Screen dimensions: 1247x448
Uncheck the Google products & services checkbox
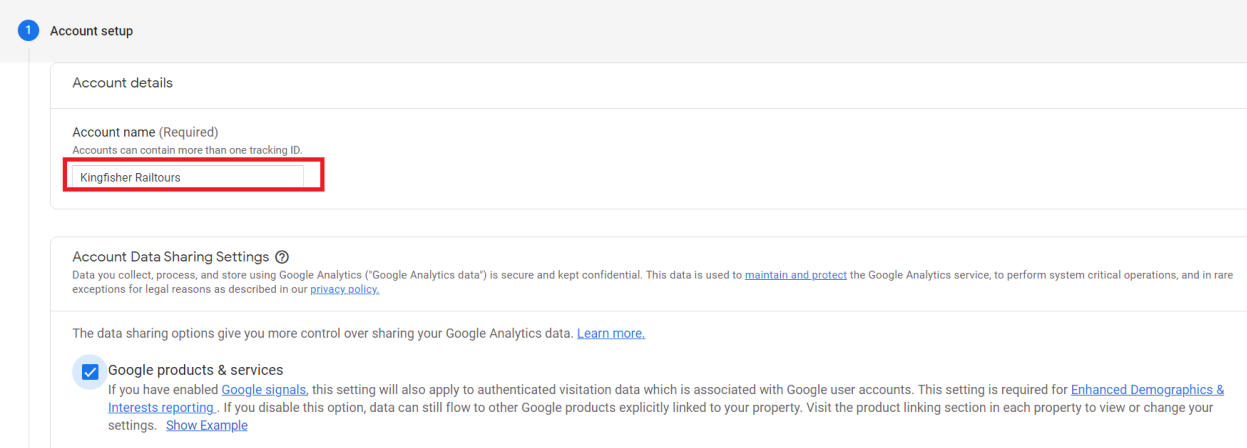90,372
